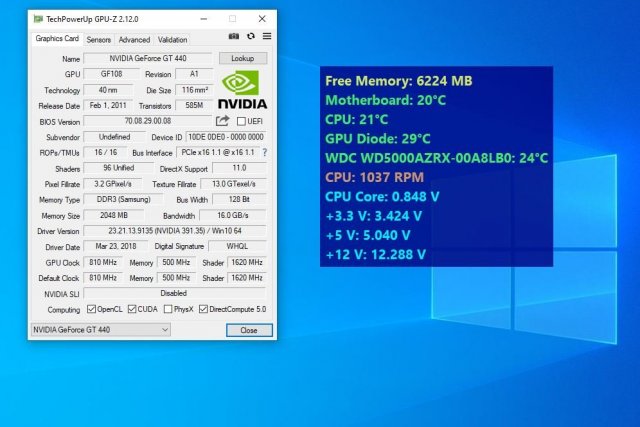Image resolution: width=640 pixels, height=427 pixels.
Task: Click the BIOS Version field 70.08.29.00.08
Action: [148, 121]
